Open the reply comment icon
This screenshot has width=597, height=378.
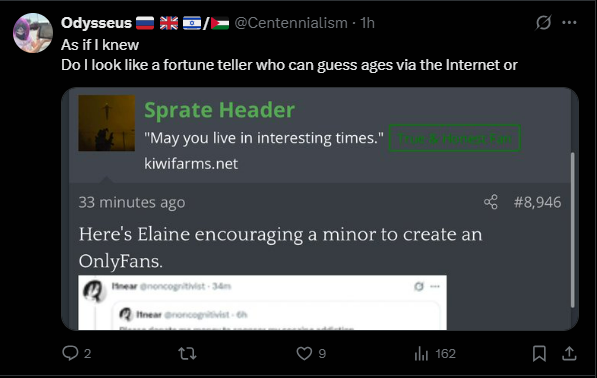pyautogui.click(x=70, y=353)
